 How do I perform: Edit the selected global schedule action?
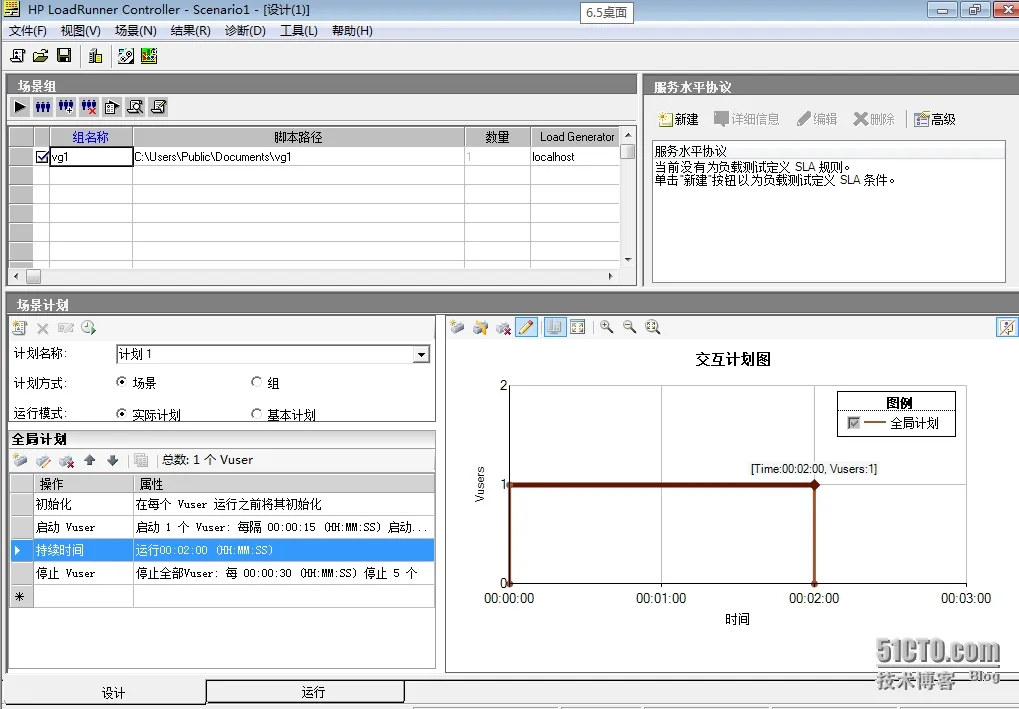(43, 460)
